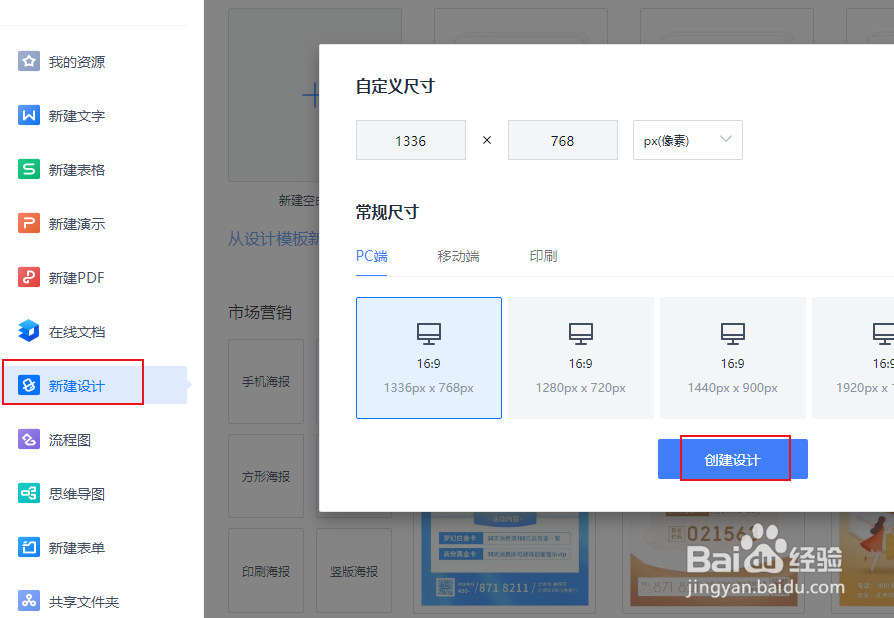Select 共享文件夹 label in sidebar
The width and height of the screenshot is (894, 618).
[84, 601]
